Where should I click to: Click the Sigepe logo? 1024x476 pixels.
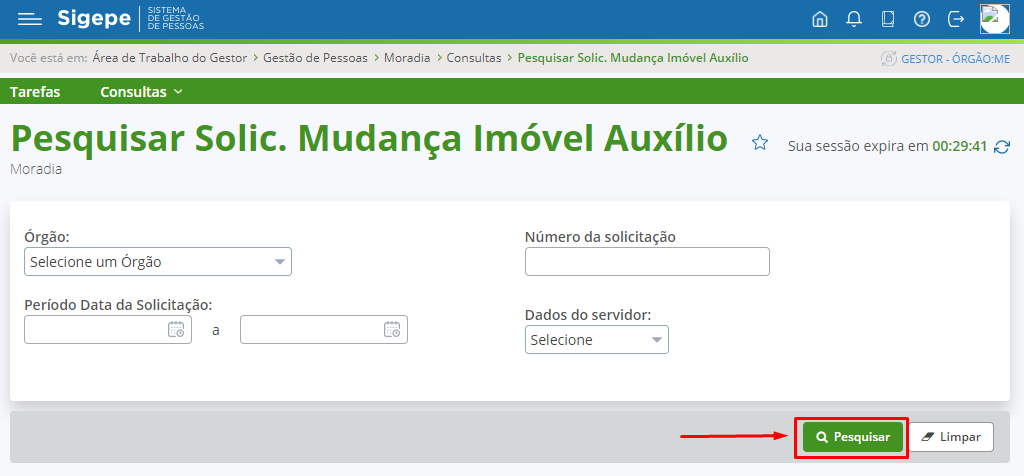click(x=93, y=18)
